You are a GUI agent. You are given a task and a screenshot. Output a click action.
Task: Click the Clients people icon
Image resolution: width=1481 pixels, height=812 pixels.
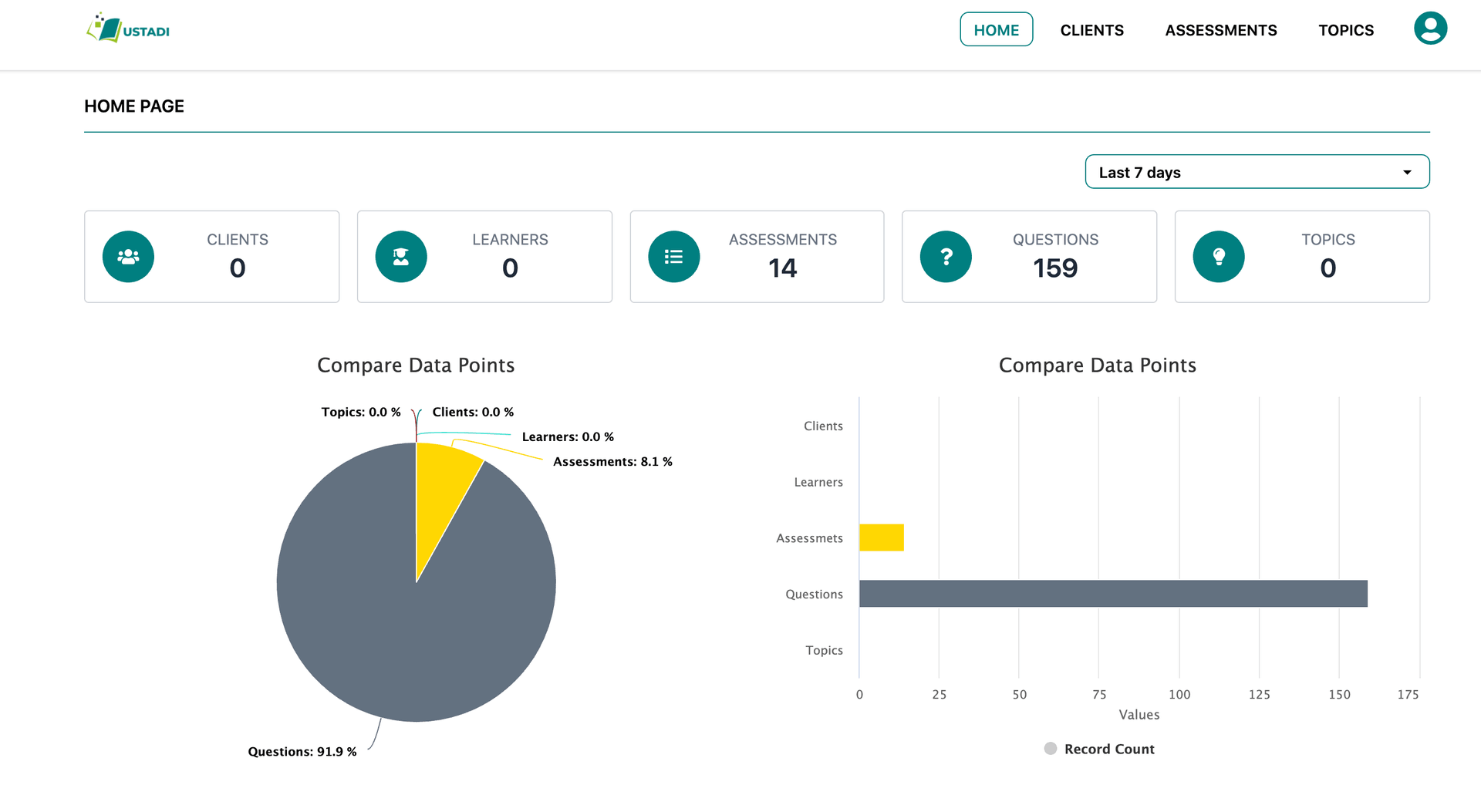pos(128,256)
